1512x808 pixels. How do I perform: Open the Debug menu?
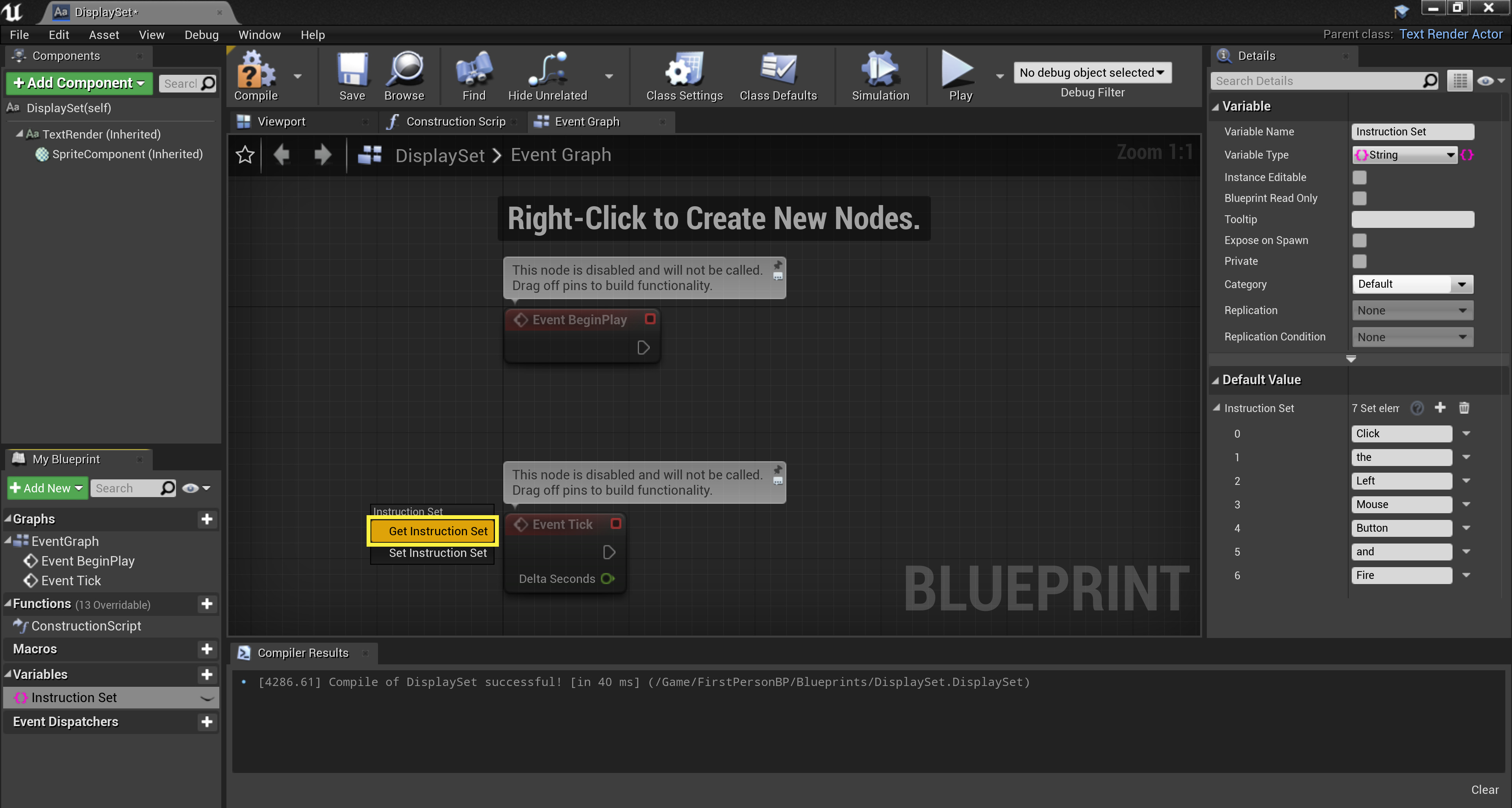click(201, 35)
